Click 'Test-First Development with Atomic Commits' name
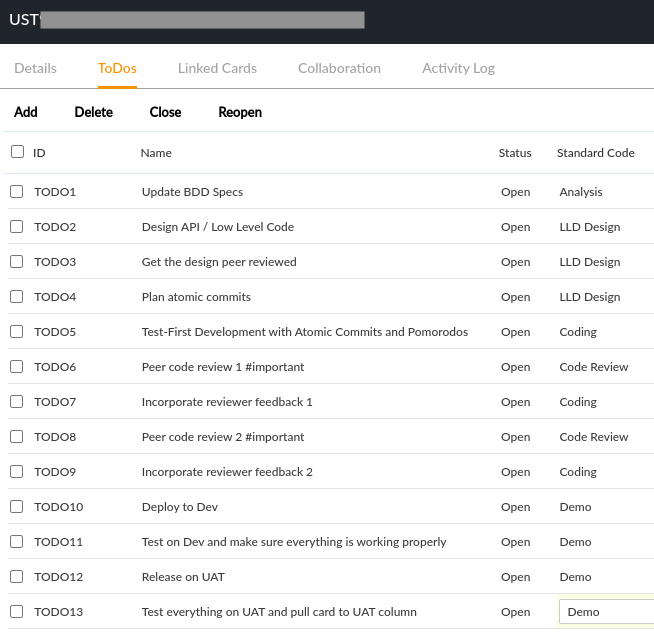The width and height of the screenshot is (654, 639). [305, 332]
